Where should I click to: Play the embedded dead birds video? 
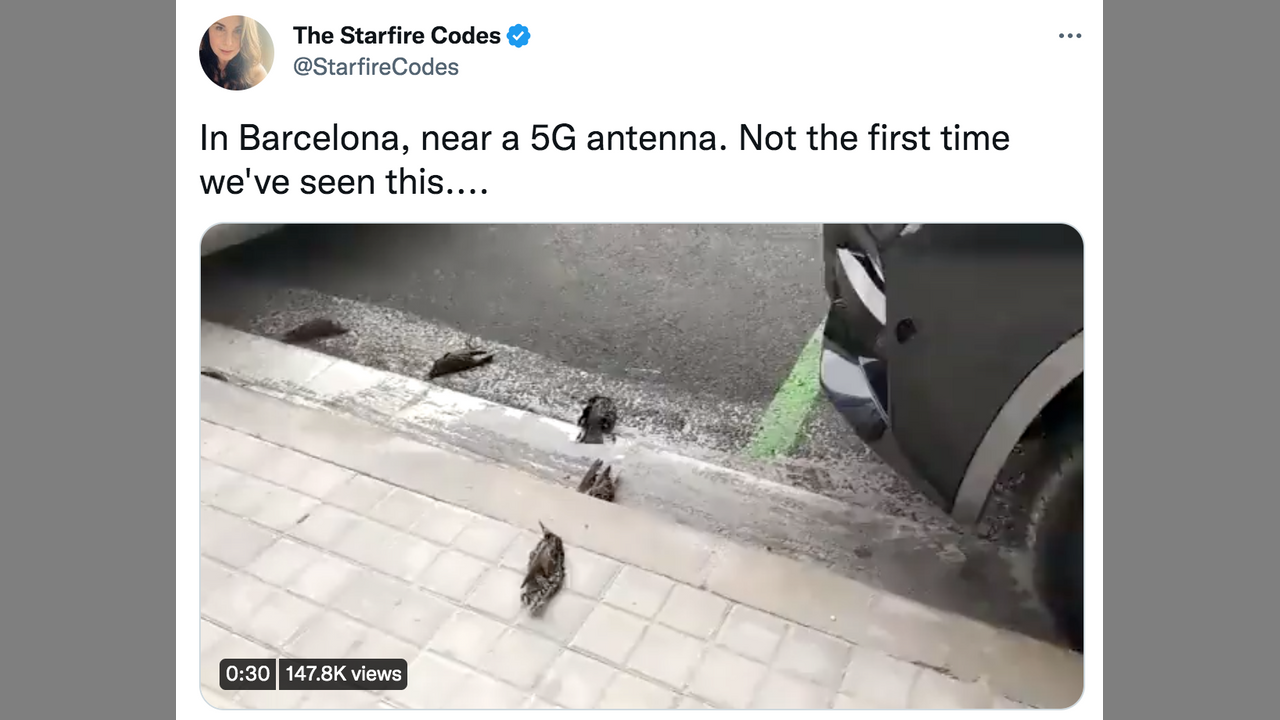[641, 465]
